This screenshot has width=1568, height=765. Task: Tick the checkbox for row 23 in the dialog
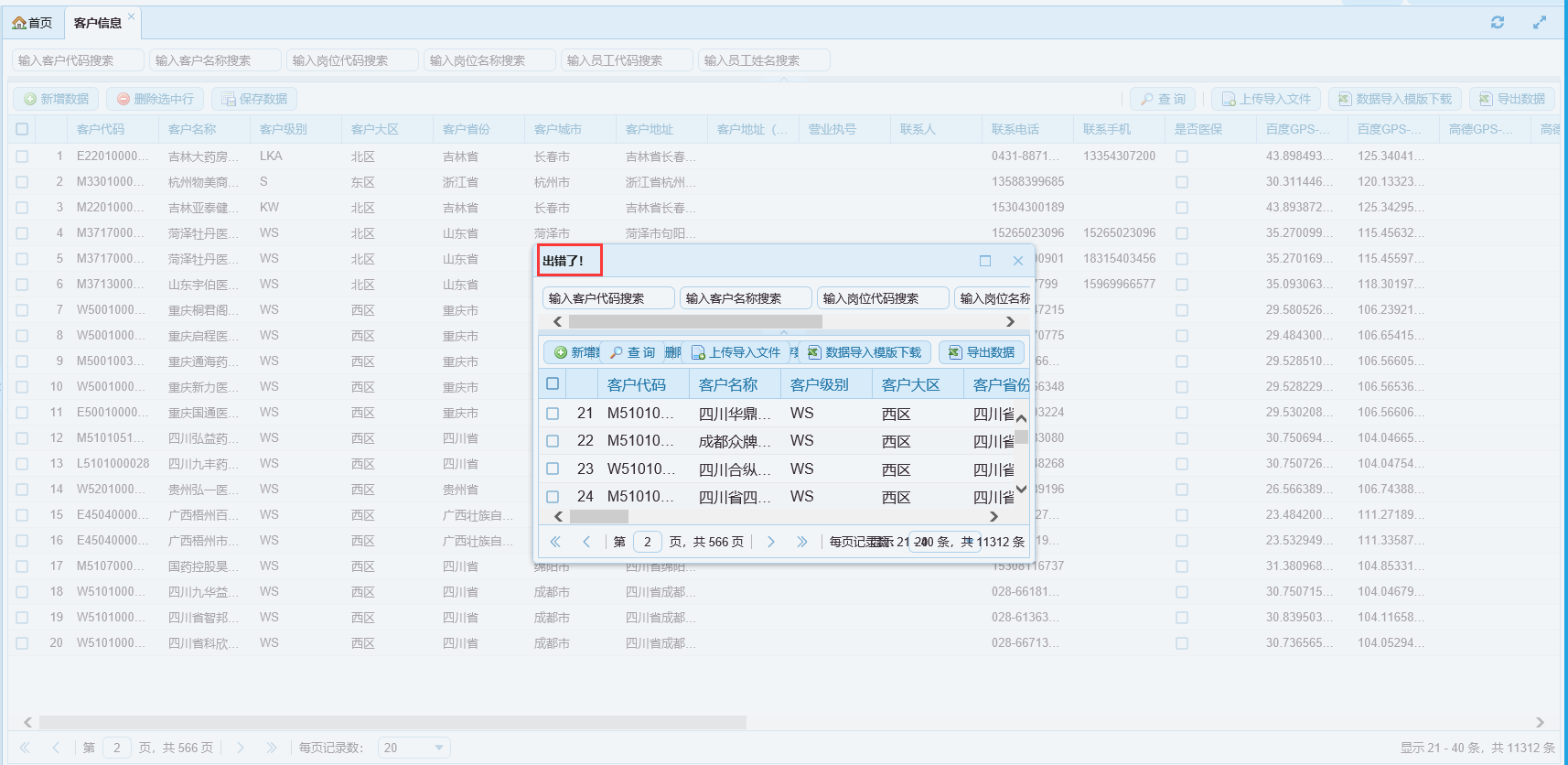point(553,469)
